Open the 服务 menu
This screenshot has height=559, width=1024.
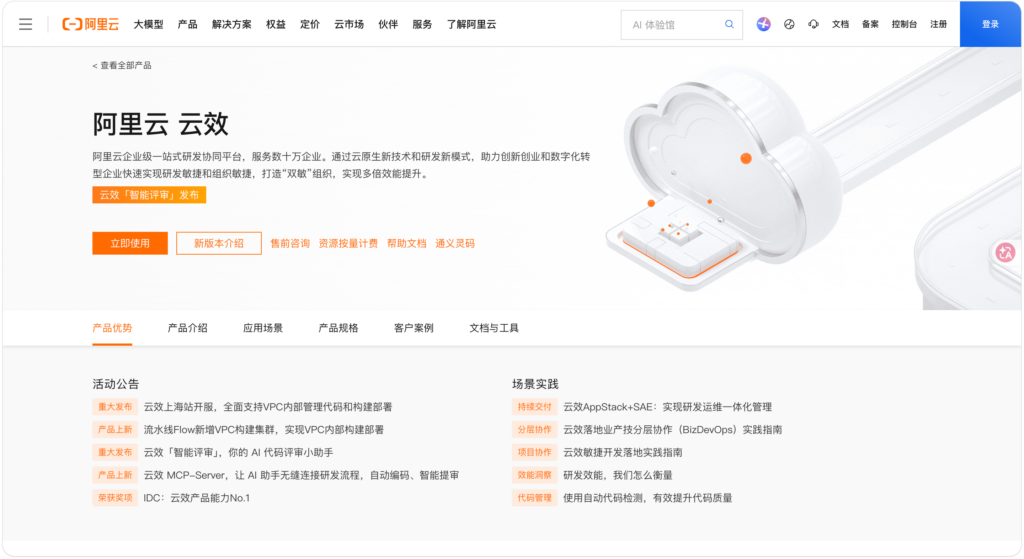click(422, 24)
